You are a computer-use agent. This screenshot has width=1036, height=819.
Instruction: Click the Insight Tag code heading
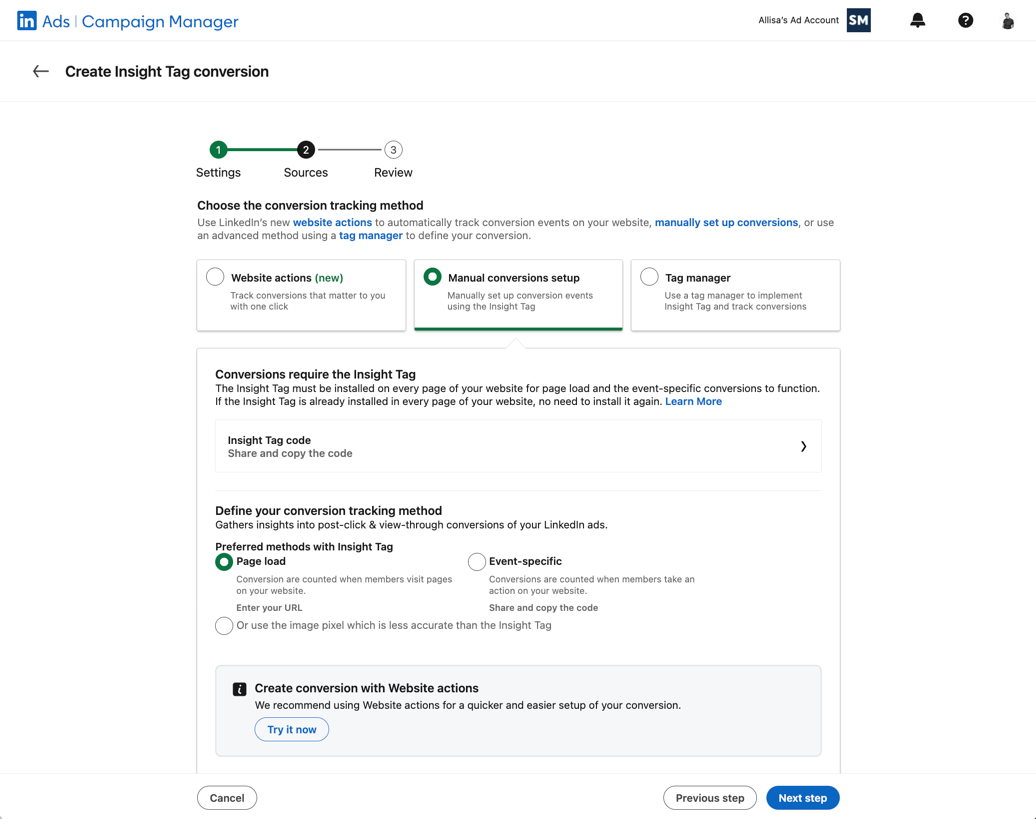(x=269, y=440)
